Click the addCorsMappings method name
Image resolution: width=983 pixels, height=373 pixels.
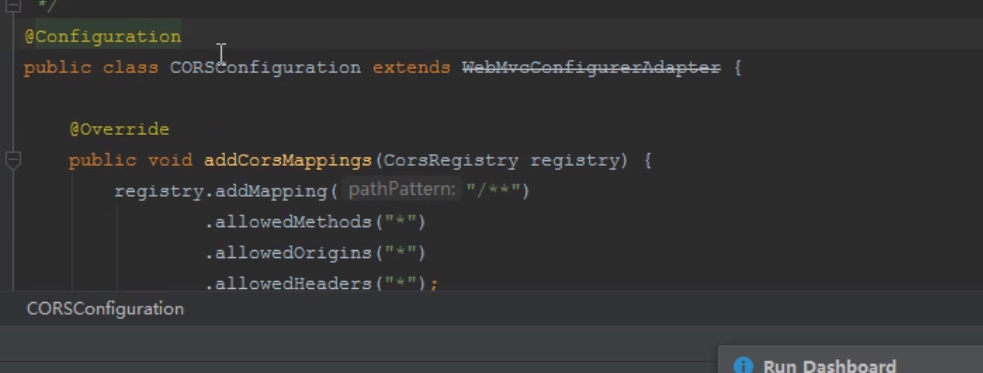[288, 160]
